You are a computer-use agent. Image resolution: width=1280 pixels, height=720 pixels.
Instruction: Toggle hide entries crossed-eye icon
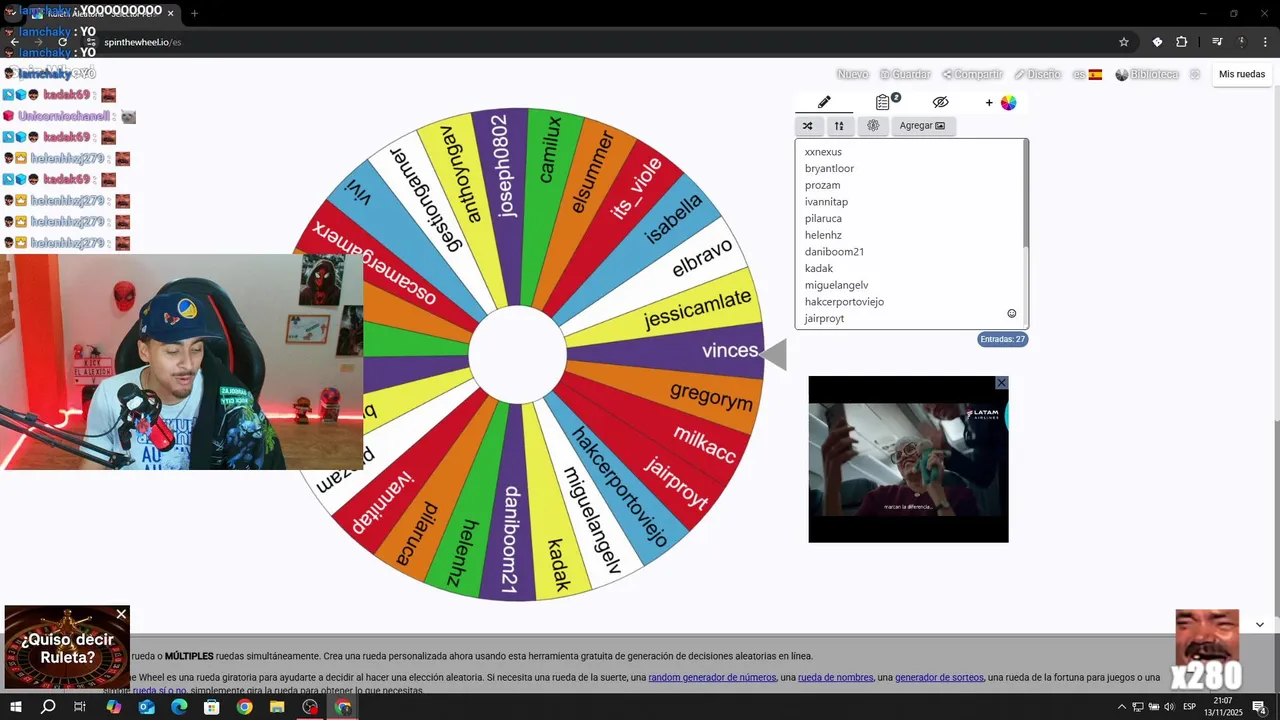pyautogui.click(x=940, y=102)
